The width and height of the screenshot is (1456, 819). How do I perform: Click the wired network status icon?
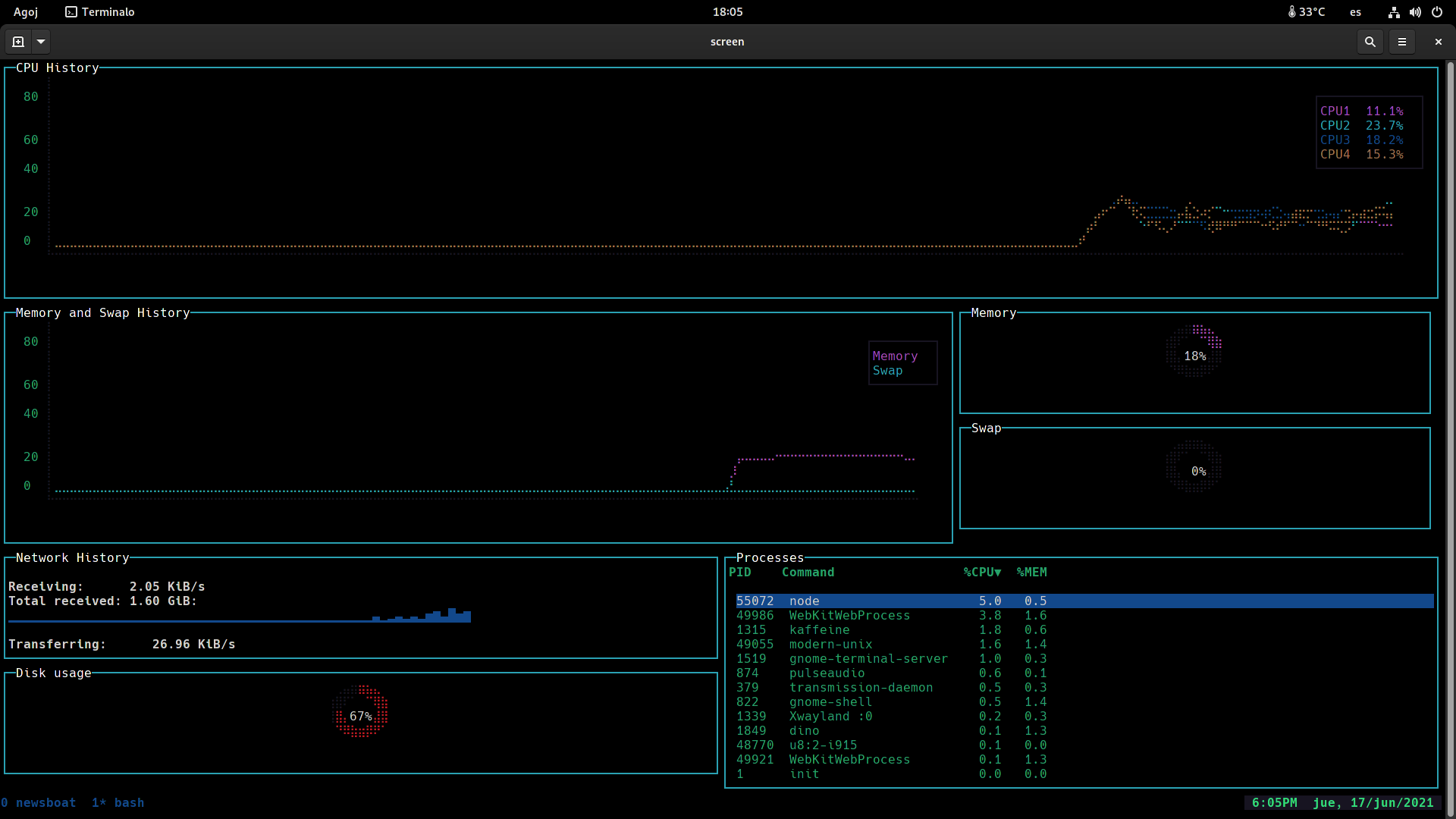coord(1394,11)
